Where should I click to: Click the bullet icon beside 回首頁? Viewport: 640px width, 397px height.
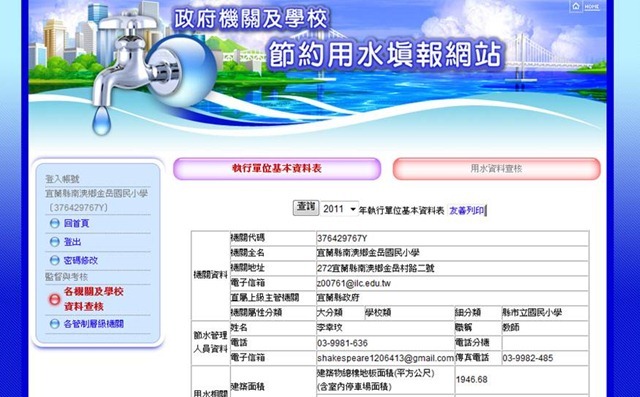[x=54, y=224]
